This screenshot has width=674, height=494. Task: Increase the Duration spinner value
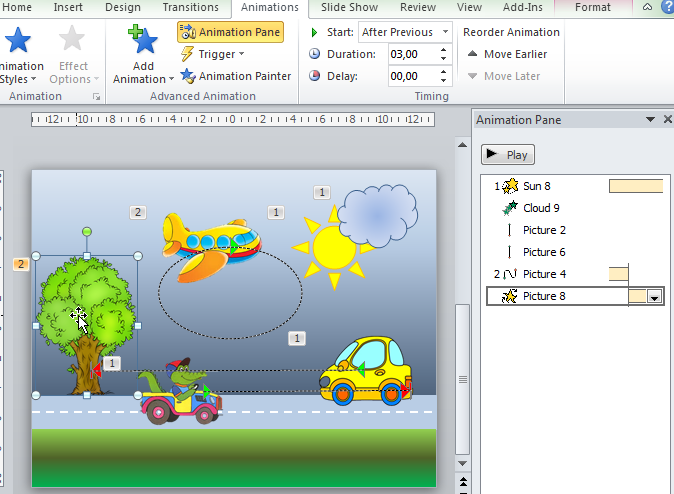[x=444, y=50]
